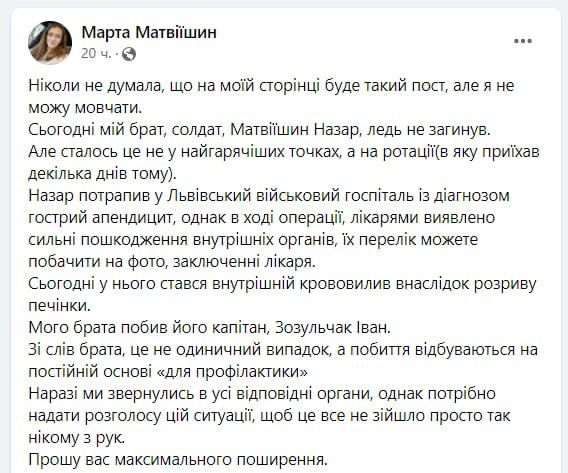
Task: Click the line about 'внутрішній крововилив'
Action: (282, 284)
